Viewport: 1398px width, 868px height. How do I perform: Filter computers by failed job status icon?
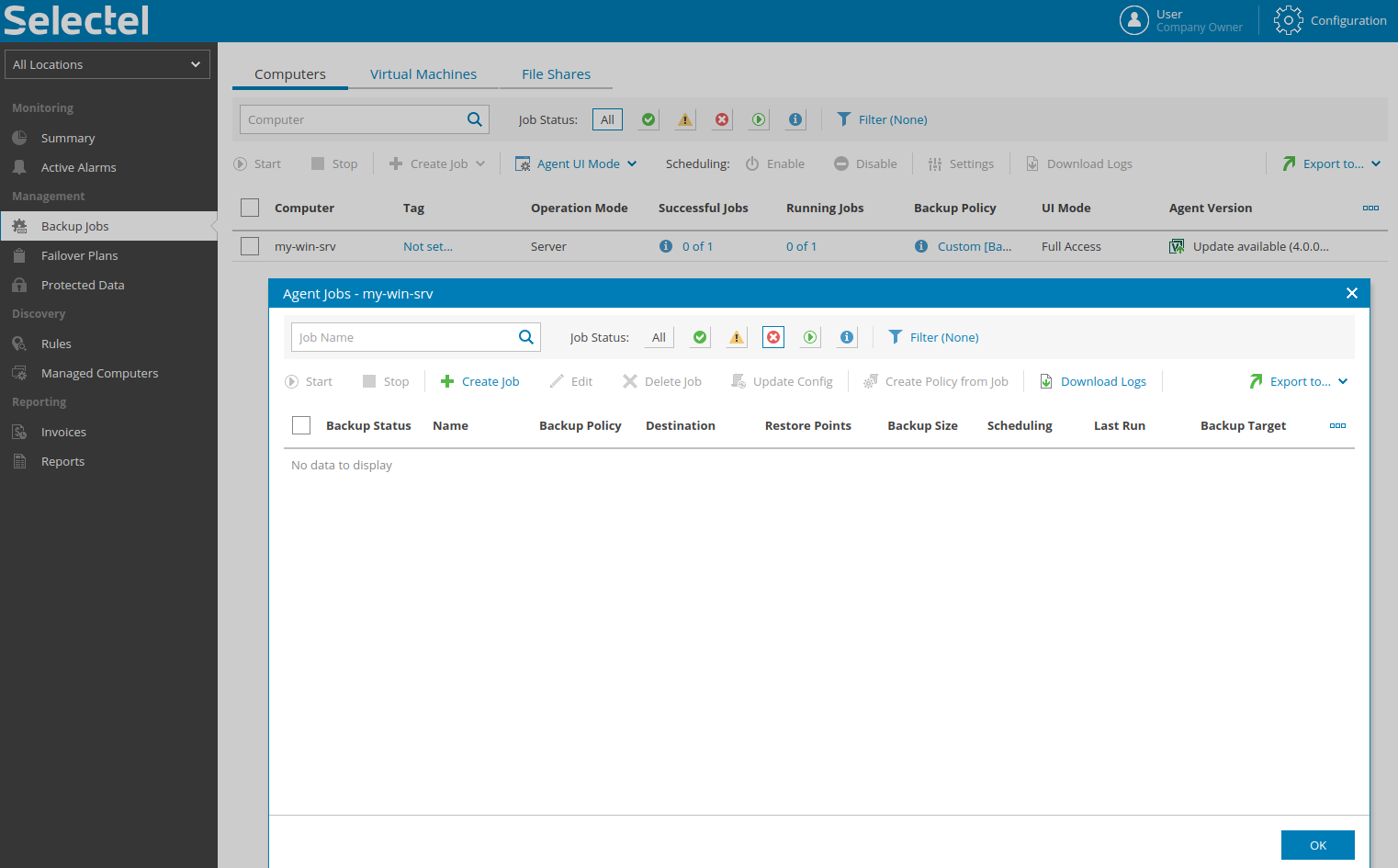(x=722, y=119)
